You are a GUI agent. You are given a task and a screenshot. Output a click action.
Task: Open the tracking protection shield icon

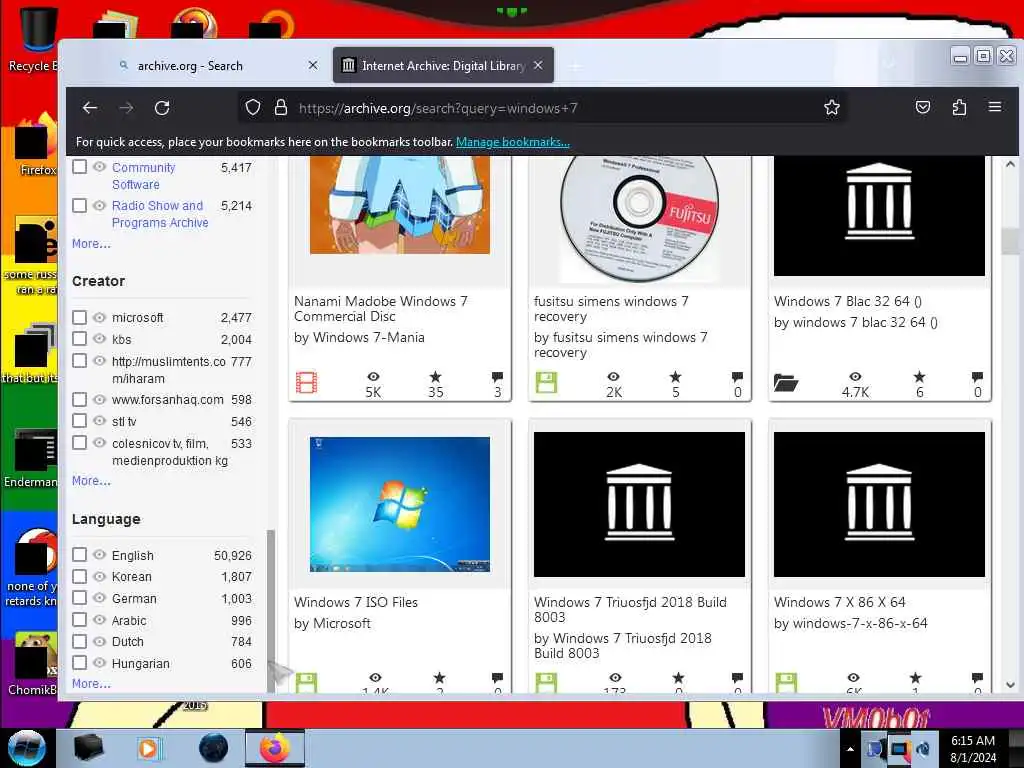(x=253, y=107)
